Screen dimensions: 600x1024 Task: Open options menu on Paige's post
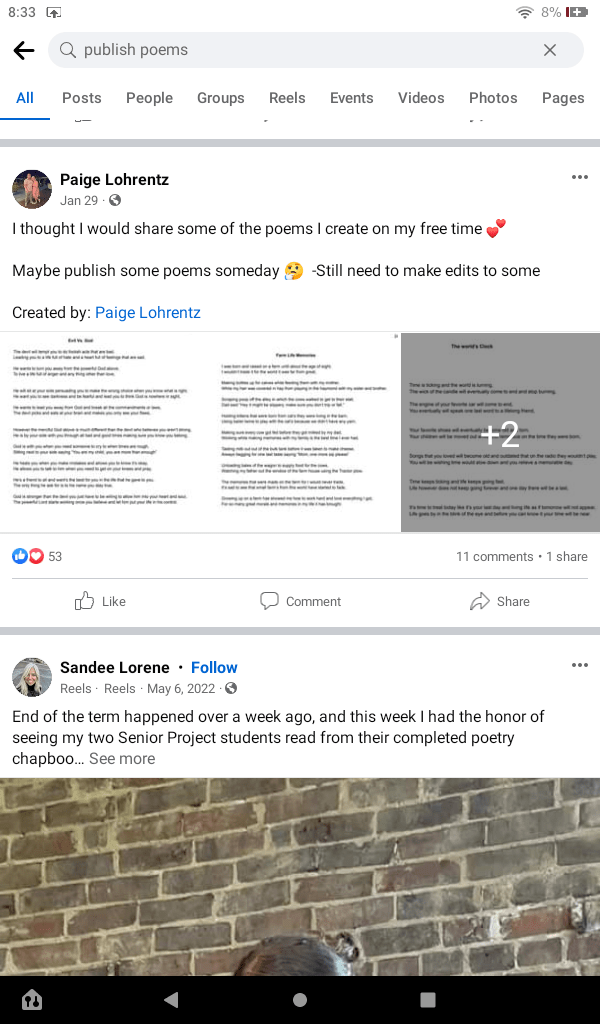580,178
